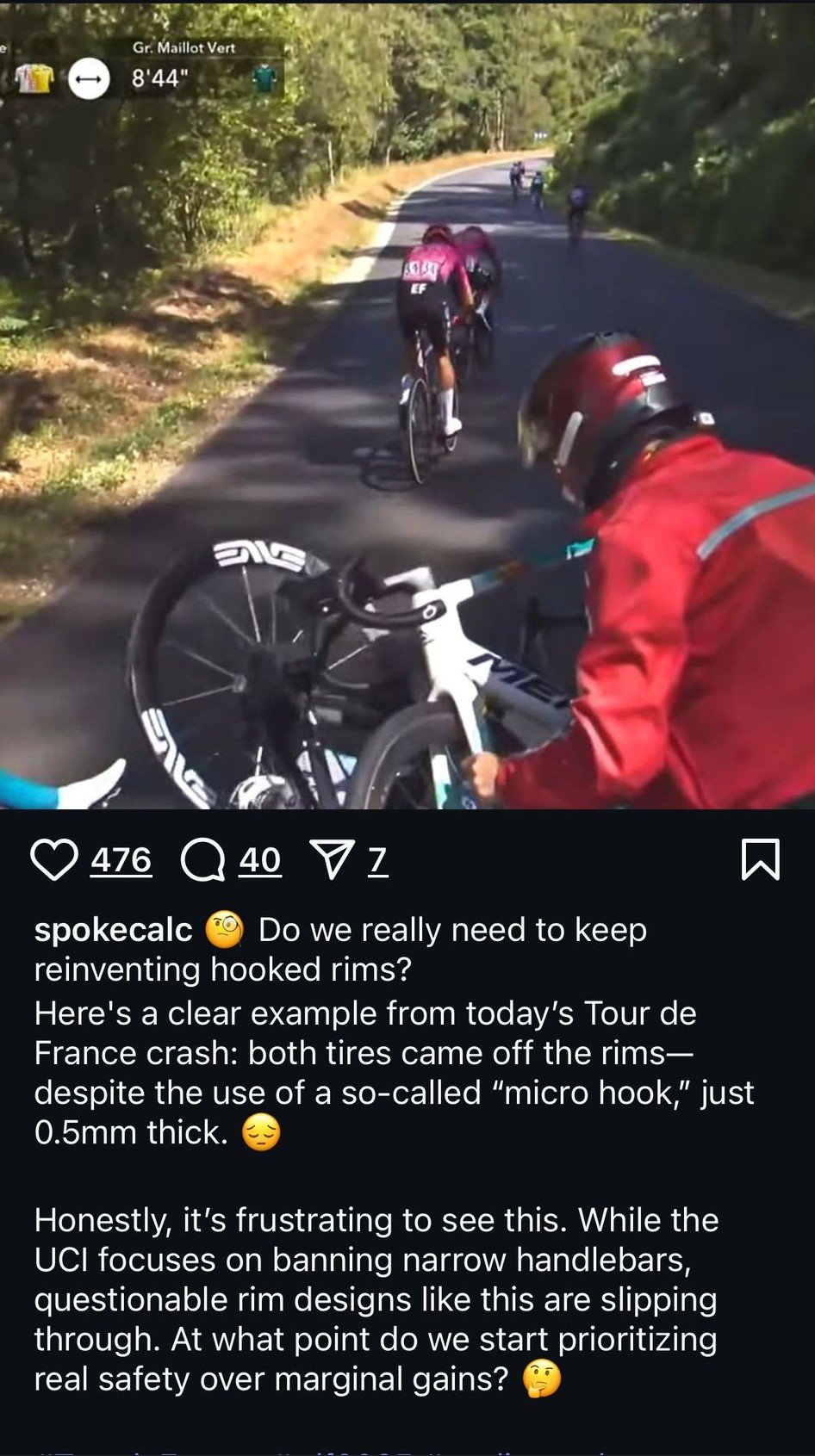Tap the share paper-plane icon
The image size is (815, 1456).
tap(332, 860)
